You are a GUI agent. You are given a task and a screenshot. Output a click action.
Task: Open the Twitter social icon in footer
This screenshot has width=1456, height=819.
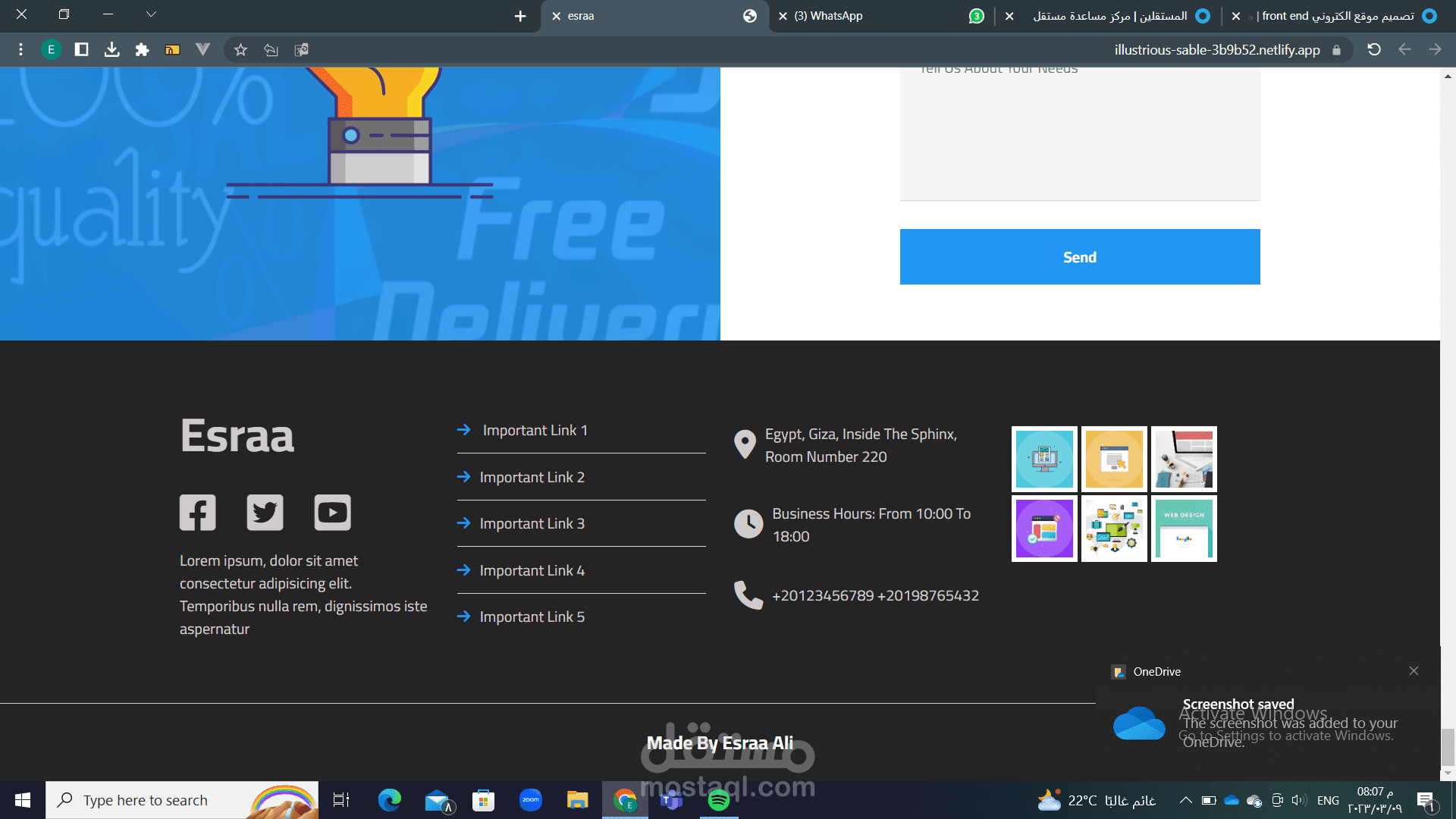tap(265, 513)
